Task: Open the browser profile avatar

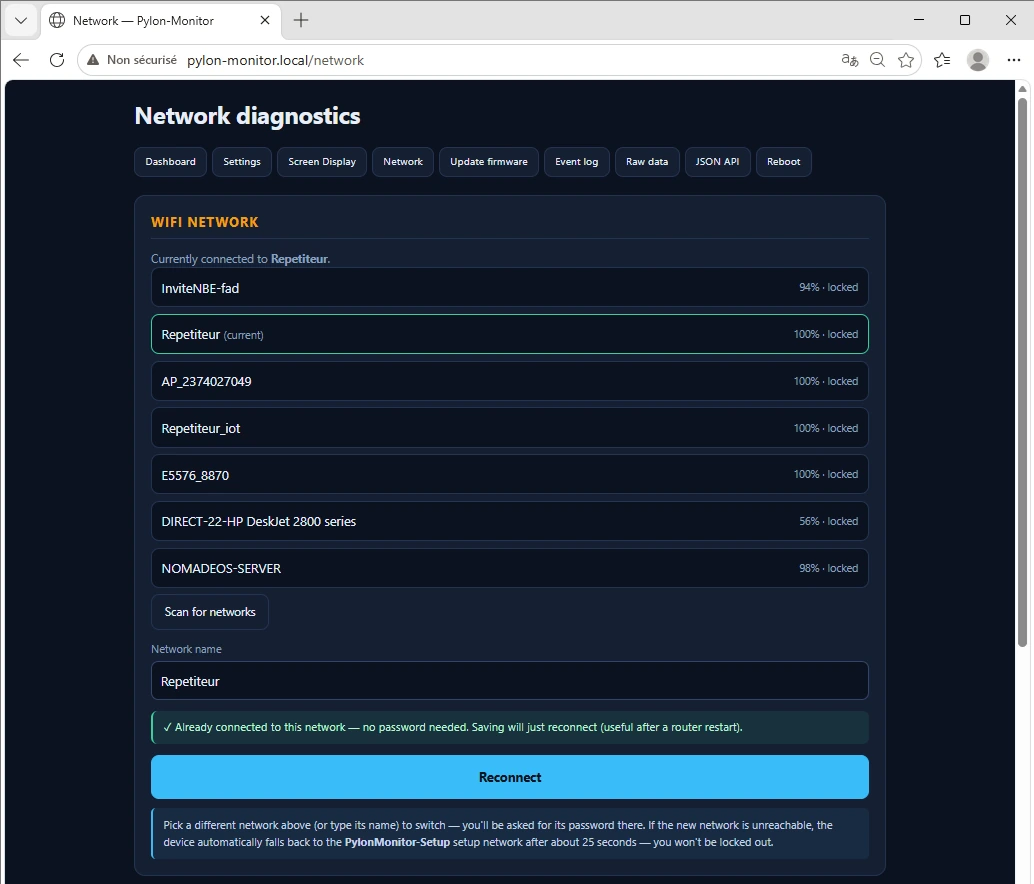Action: coord(977,60)
